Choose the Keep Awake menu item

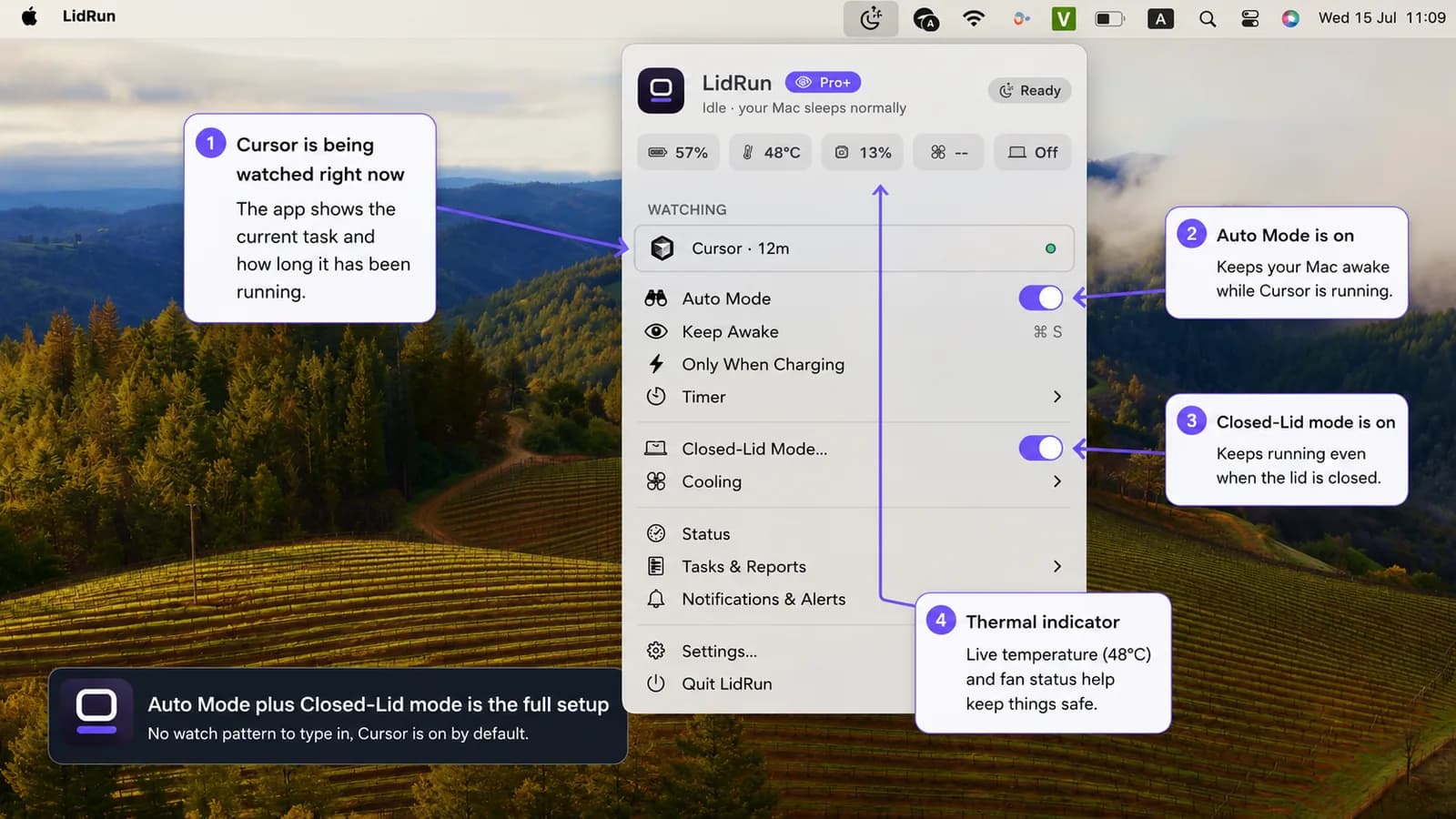854,332
